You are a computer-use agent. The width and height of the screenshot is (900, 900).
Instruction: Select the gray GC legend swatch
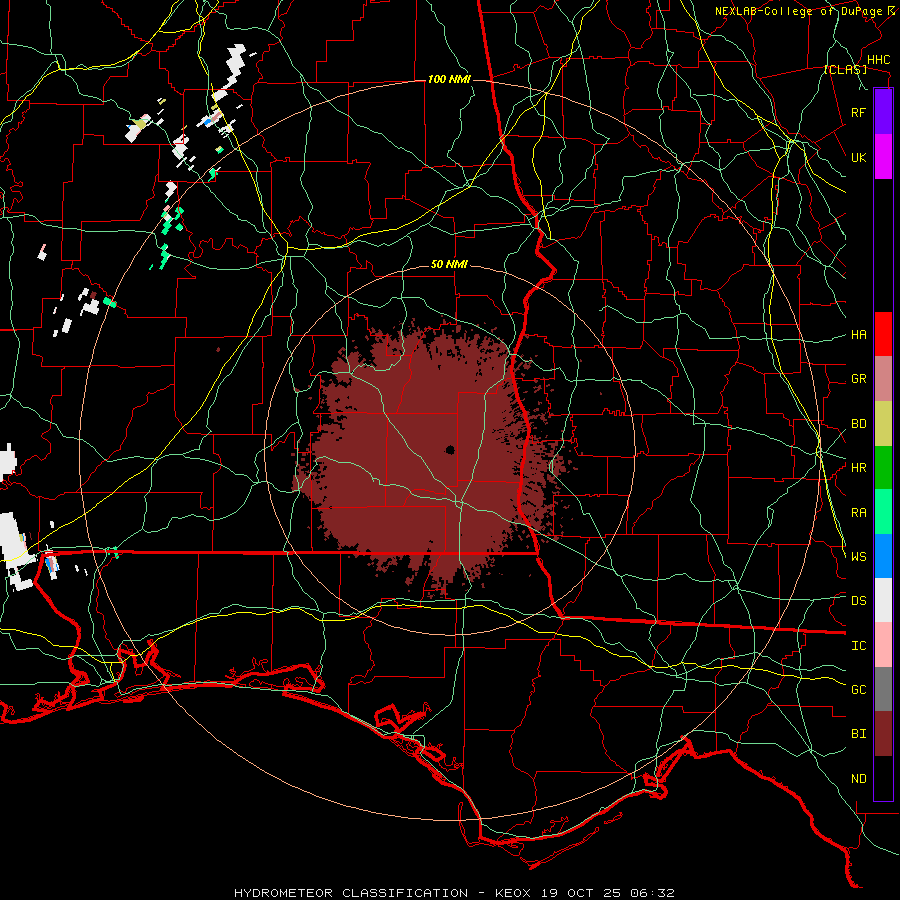883,689
